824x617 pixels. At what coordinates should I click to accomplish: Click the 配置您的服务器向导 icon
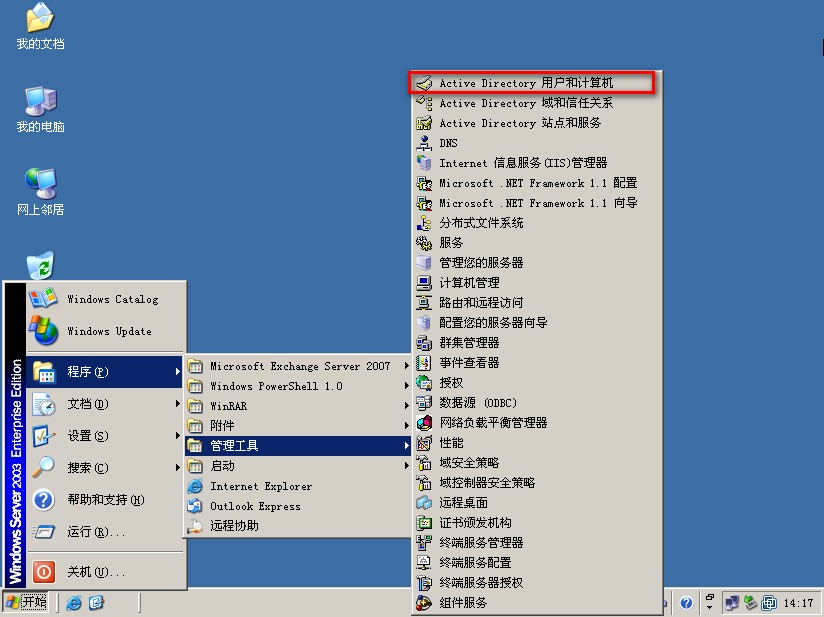[424, 323]
